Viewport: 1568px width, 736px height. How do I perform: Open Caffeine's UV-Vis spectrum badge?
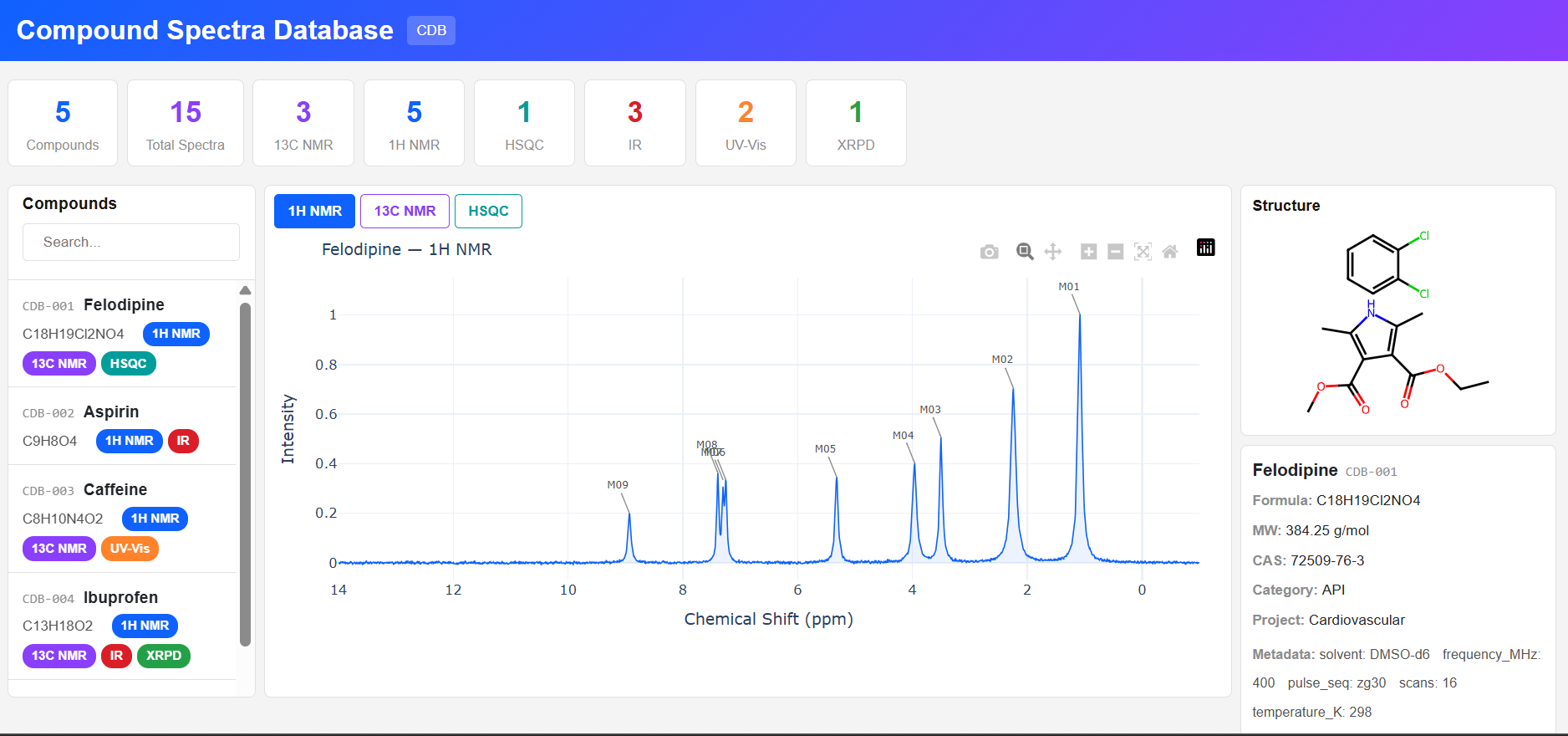[x=130, y=549]
